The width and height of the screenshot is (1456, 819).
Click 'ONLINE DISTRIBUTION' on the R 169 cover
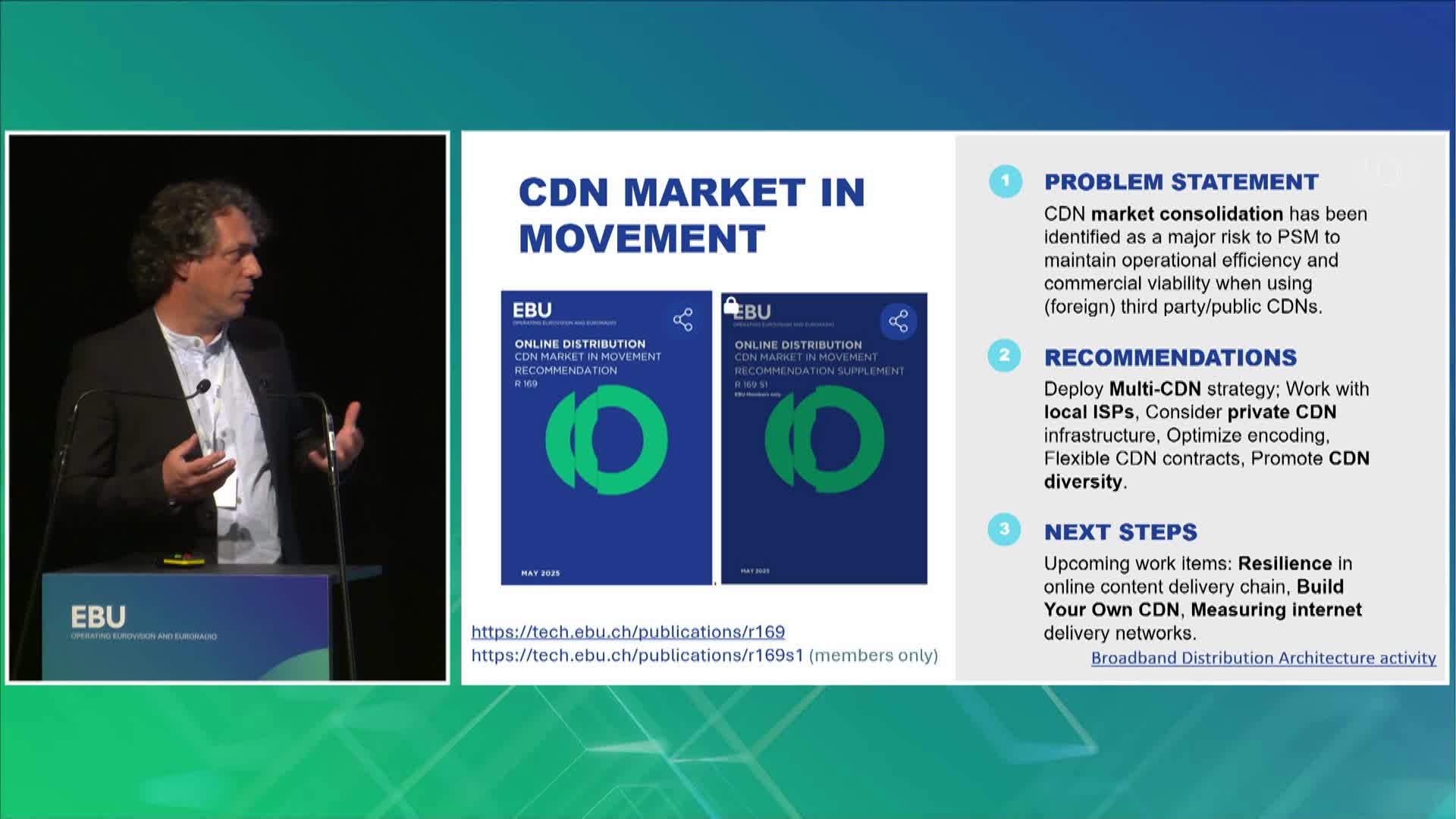click(x=580, y=344)
